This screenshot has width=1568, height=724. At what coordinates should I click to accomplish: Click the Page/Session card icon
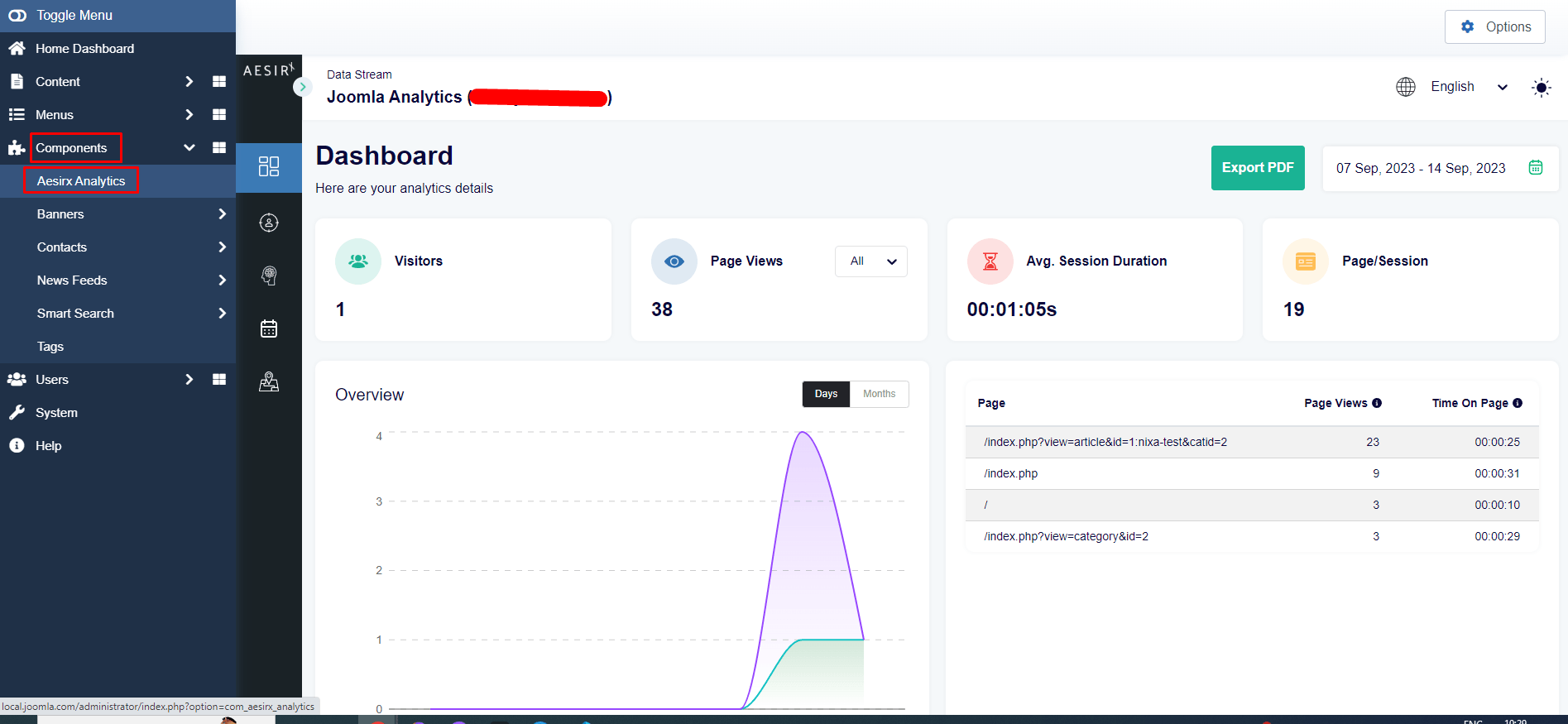[x=1306, y=261]
